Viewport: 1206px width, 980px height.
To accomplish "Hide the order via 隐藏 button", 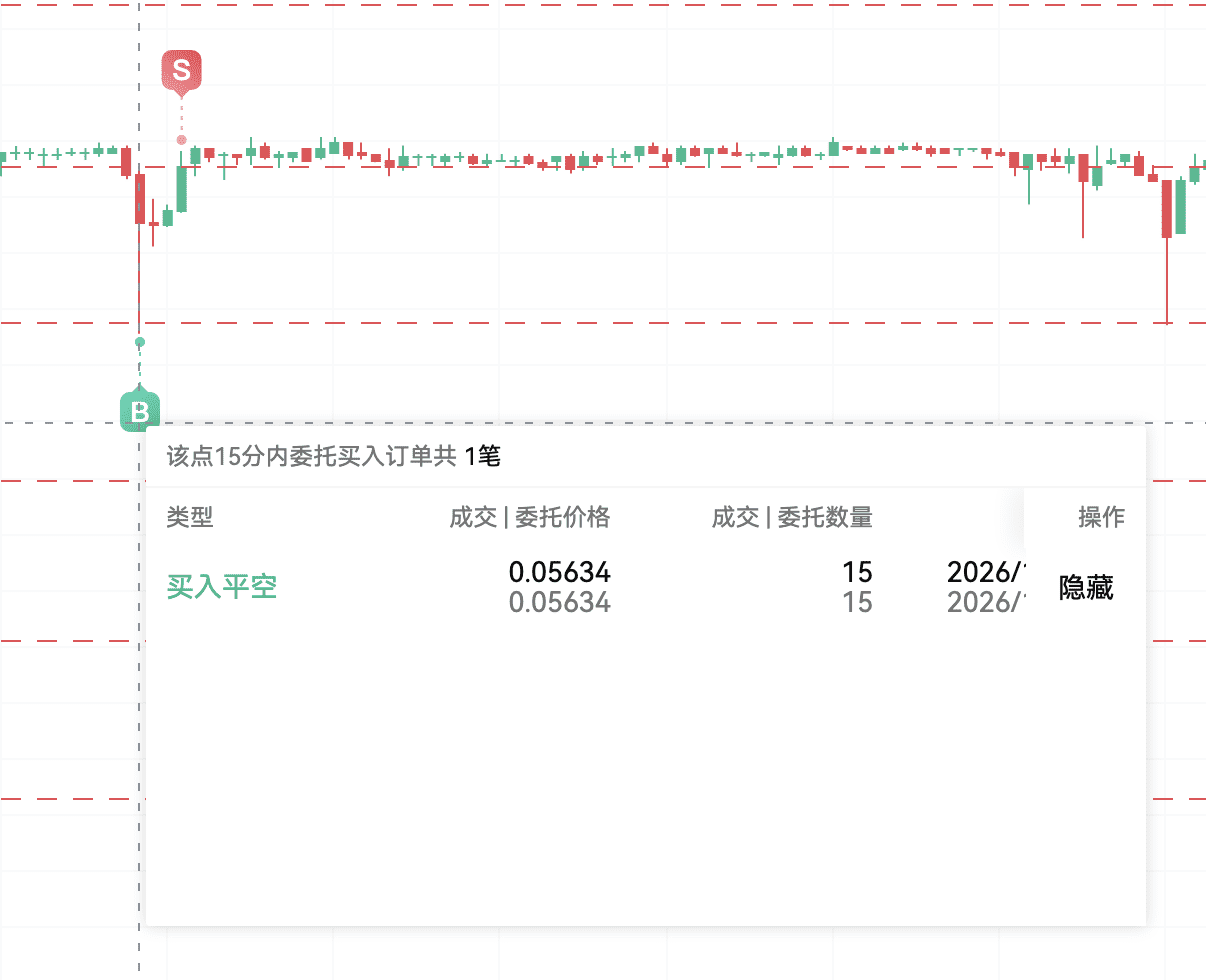I will click(x=1086, y=588).
